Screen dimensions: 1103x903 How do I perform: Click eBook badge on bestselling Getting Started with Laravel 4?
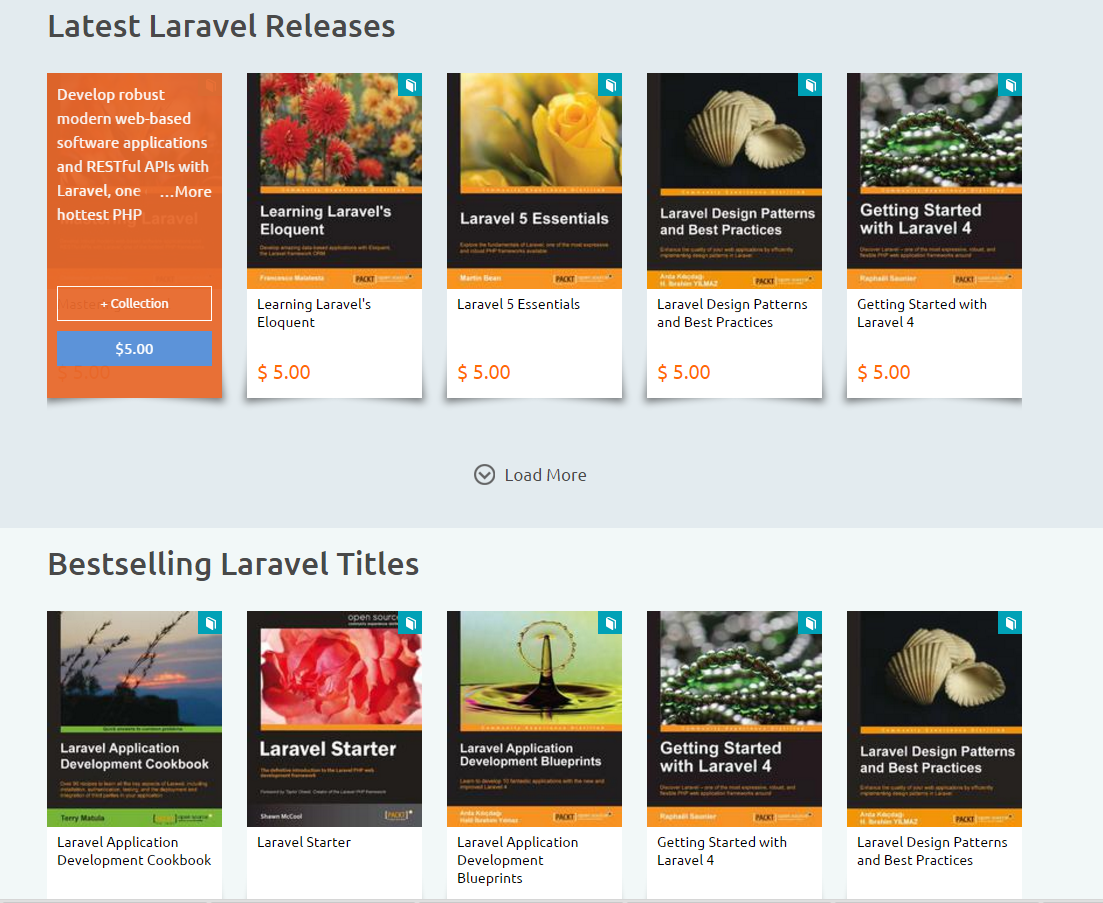pyautogui.click(x=810, y=622)
